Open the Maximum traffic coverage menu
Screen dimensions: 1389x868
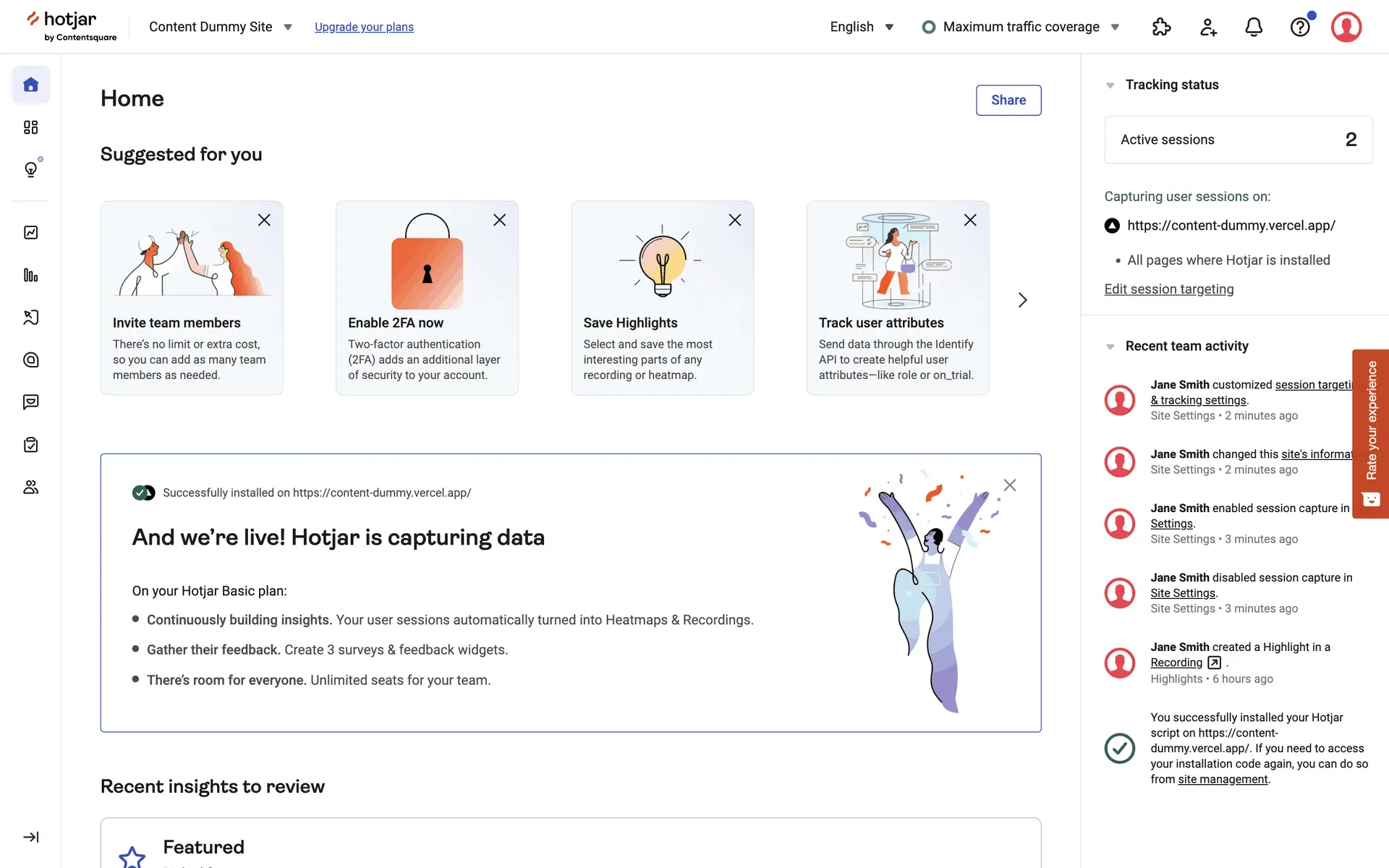pos(1021,27)
